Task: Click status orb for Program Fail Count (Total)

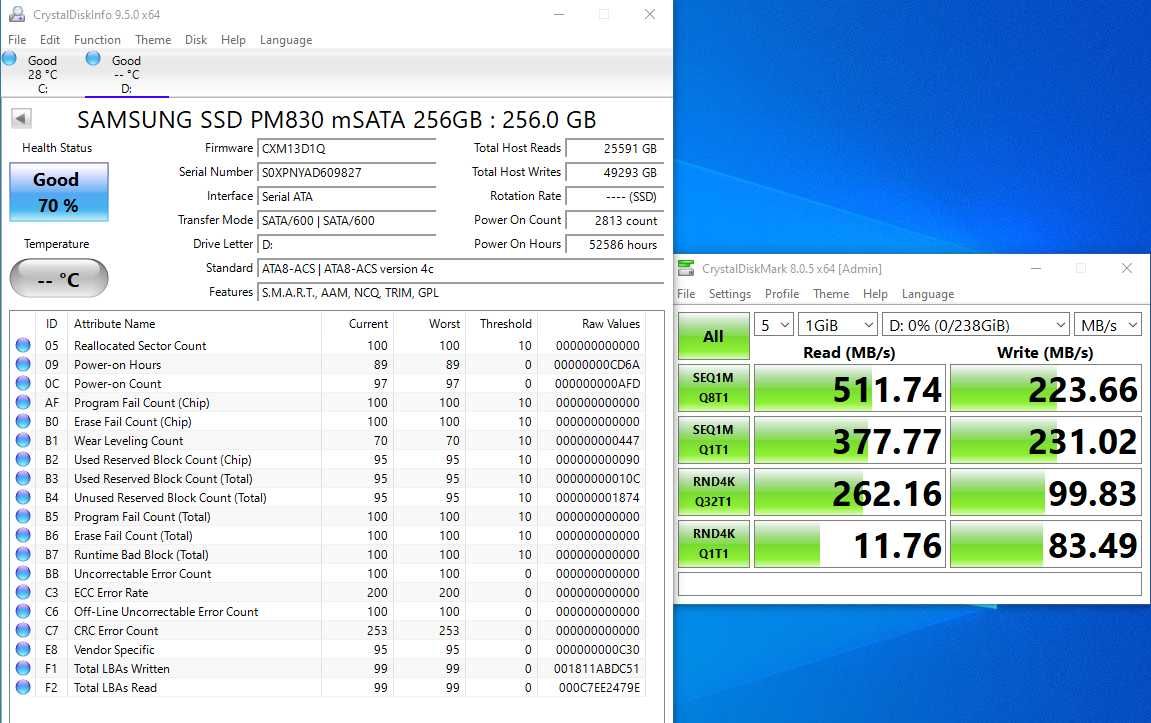Action: tap(23, 517)
